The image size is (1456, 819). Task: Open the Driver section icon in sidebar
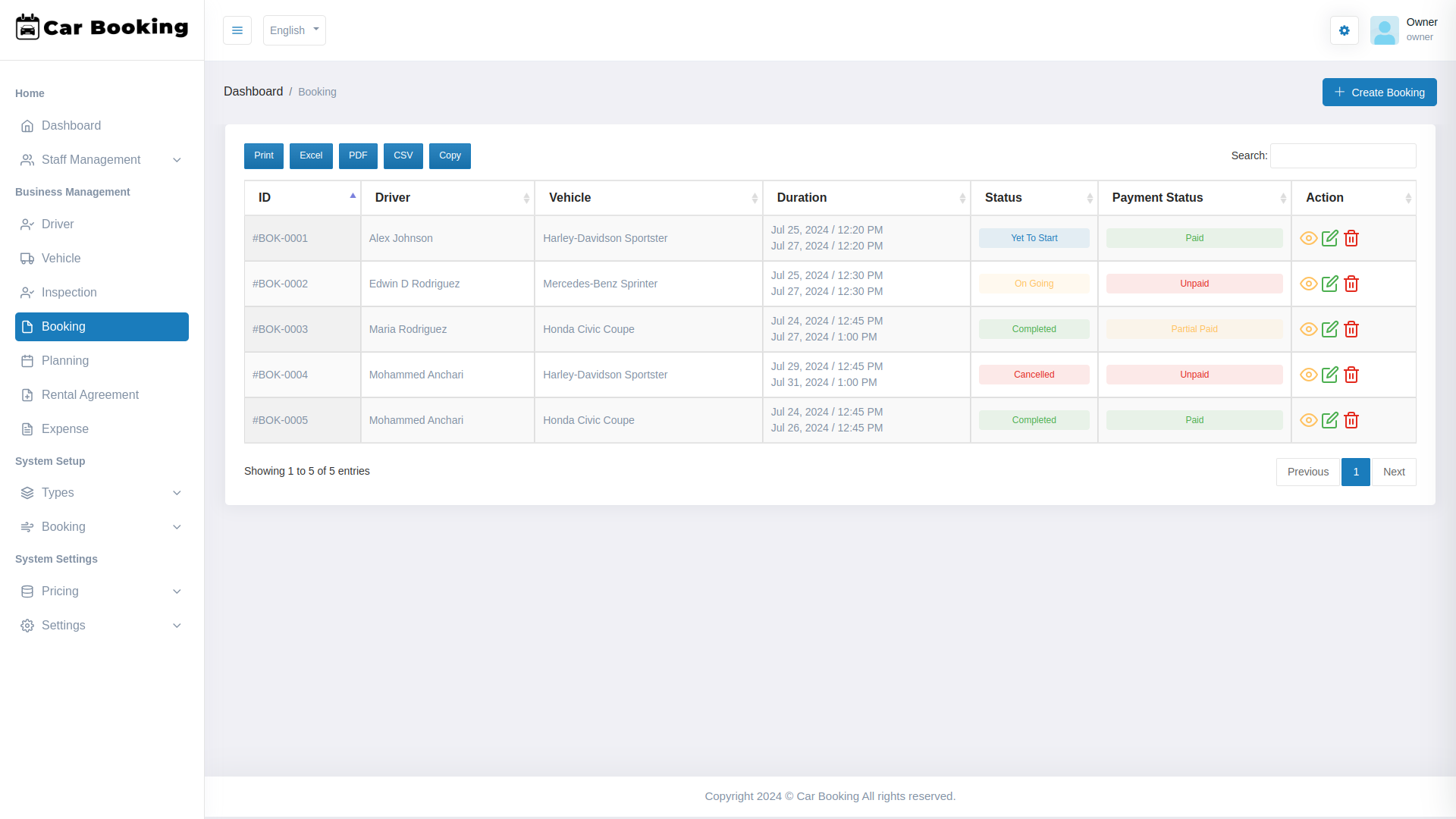click(x=27, y=224)
